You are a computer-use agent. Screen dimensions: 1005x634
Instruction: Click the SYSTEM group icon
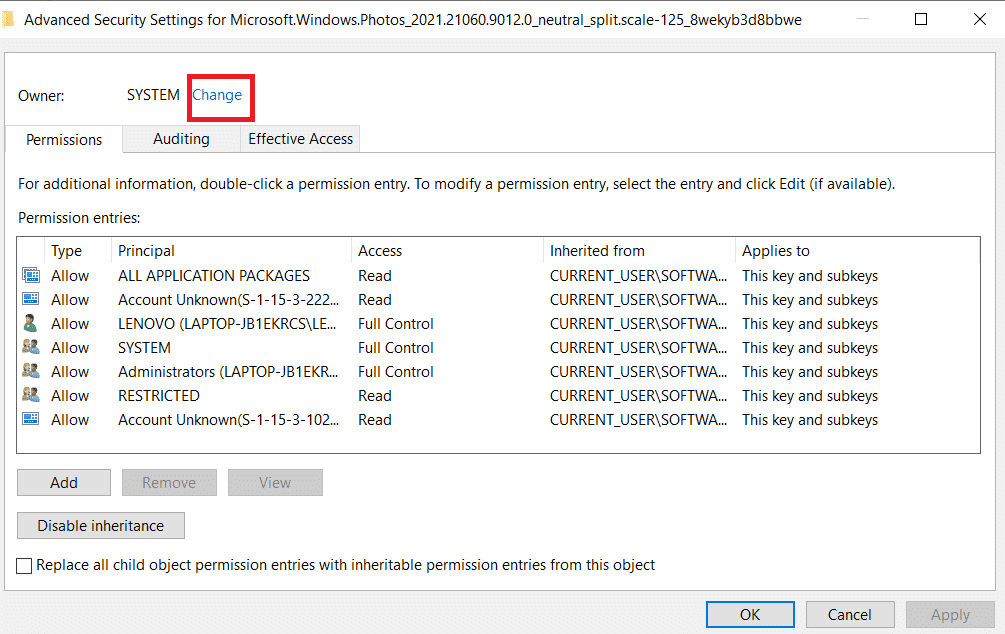tap(31, 348)
